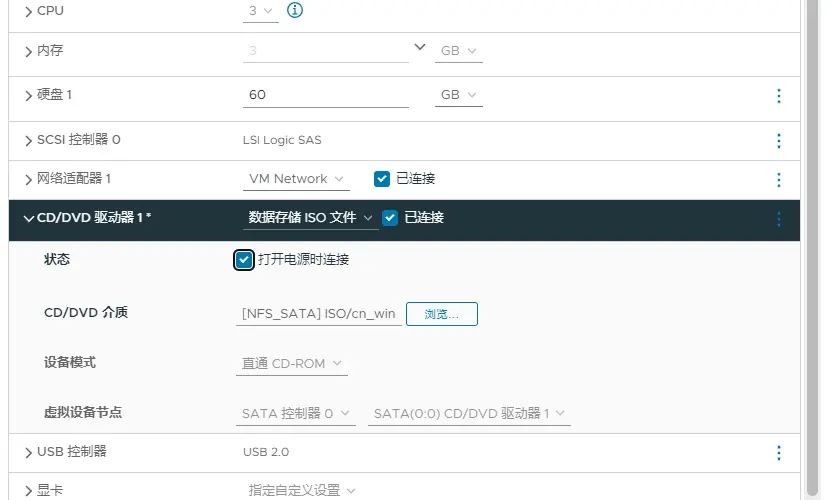835x500 pixels.
Task: Open the USB 控制器 three-dot menu
Action: point(779,453)
